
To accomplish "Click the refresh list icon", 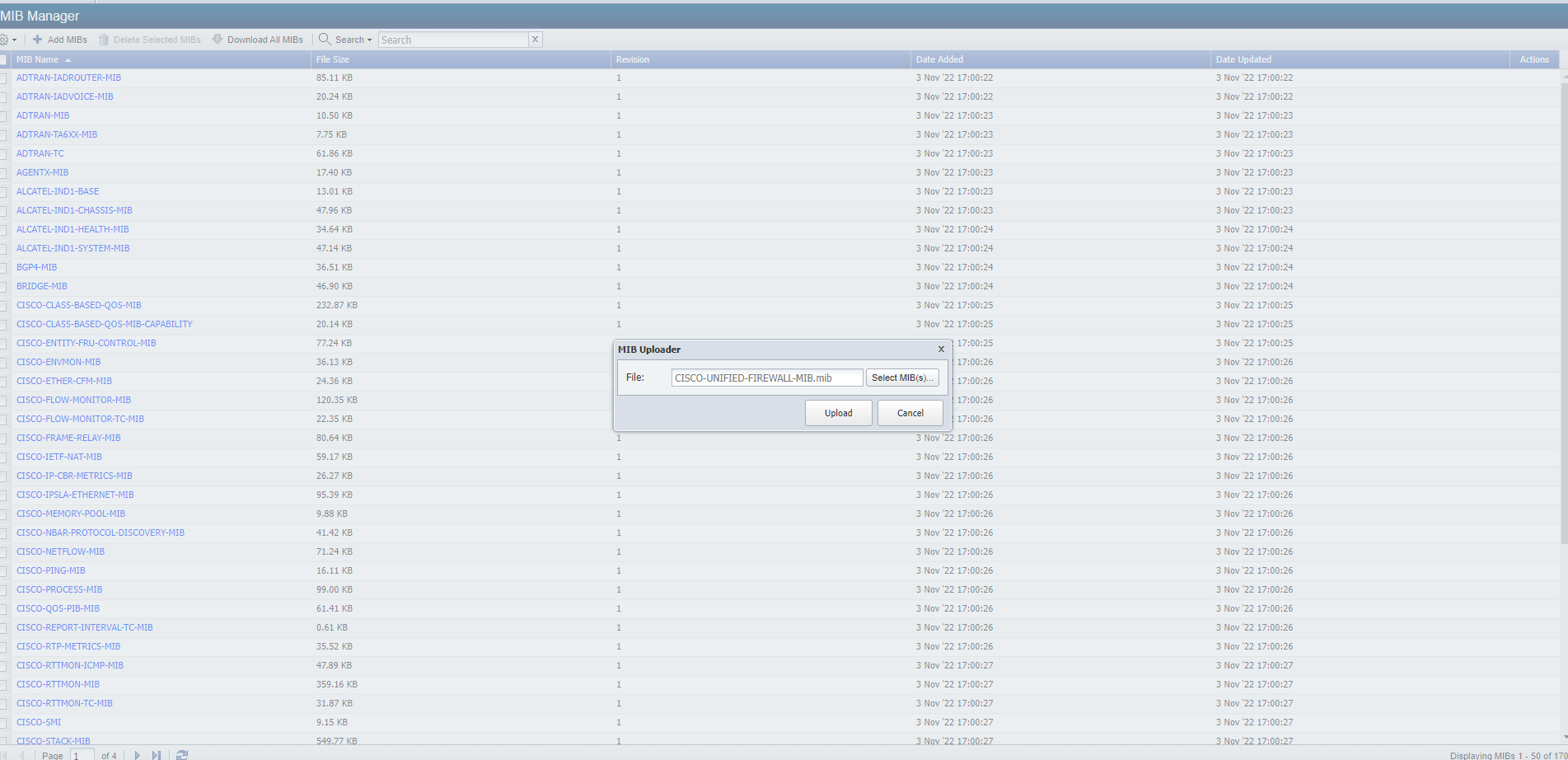I will (182, 755).
